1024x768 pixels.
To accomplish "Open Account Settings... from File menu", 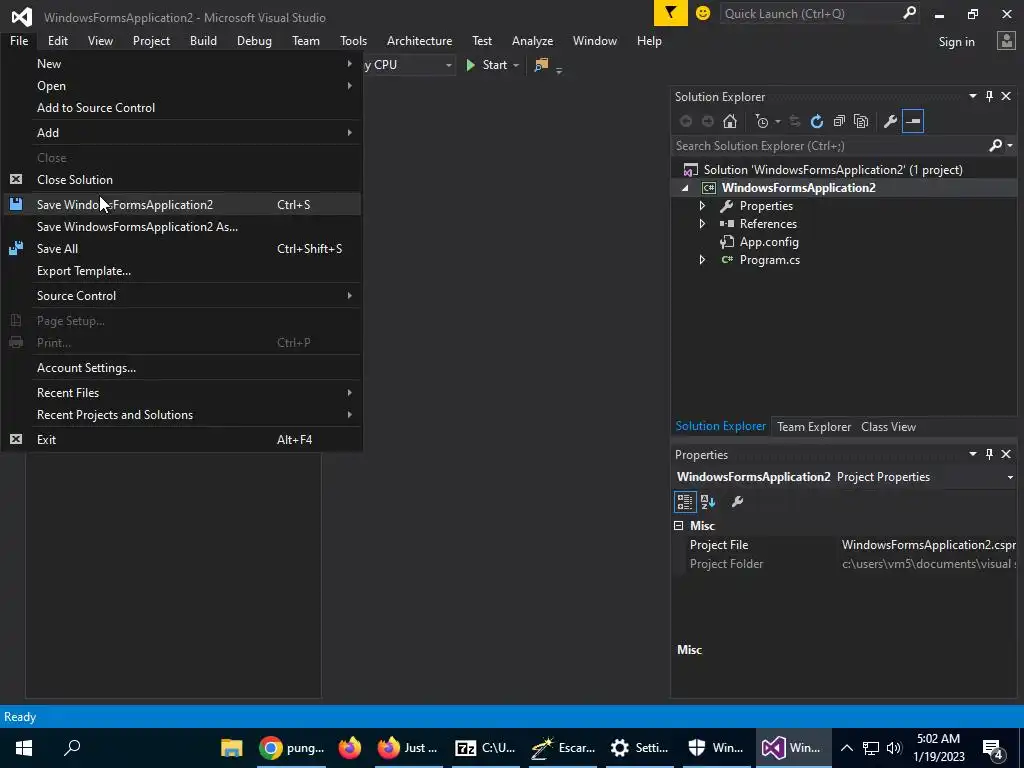I will tap(182, 368).
